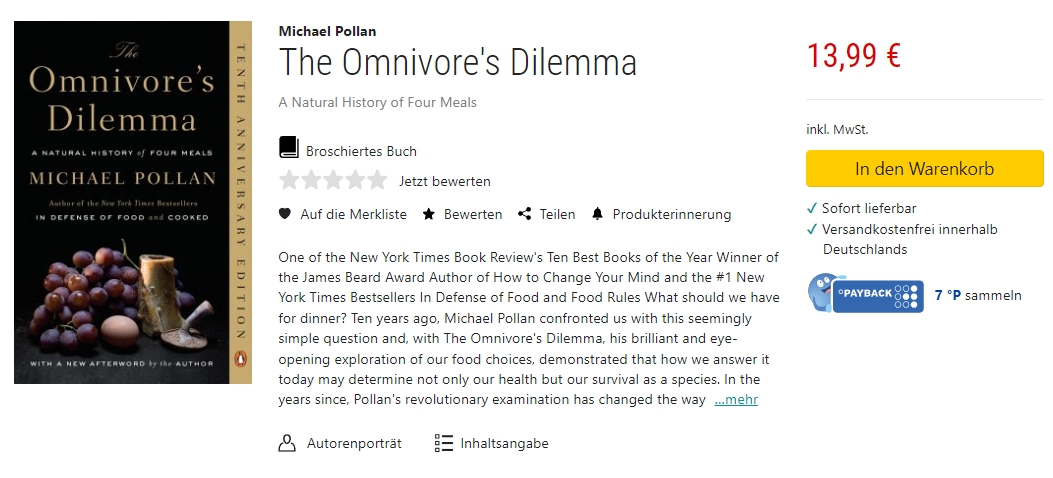
Task: Add book with In den Warenkorb
Action: pyautogui.click(x=924, y=169)
